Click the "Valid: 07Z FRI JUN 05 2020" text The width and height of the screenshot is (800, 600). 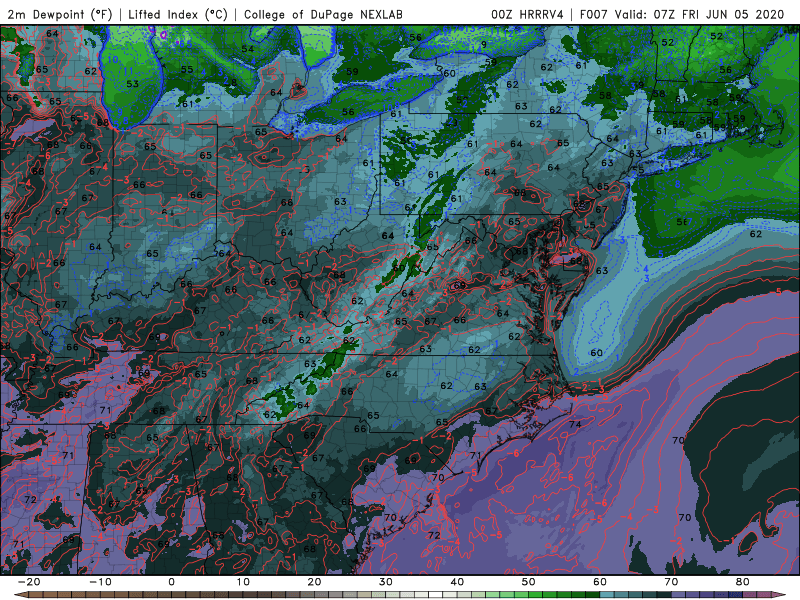(x=699, y=14)
